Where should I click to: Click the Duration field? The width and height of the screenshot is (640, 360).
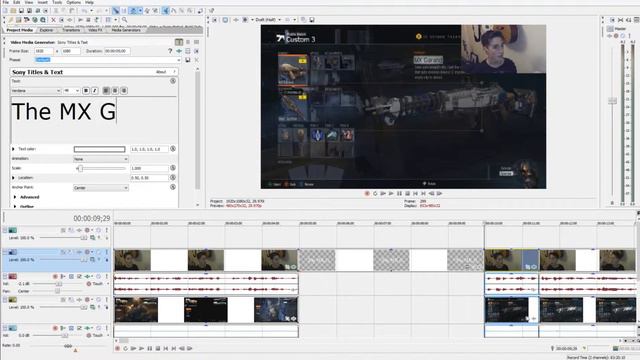coord(117,51)
